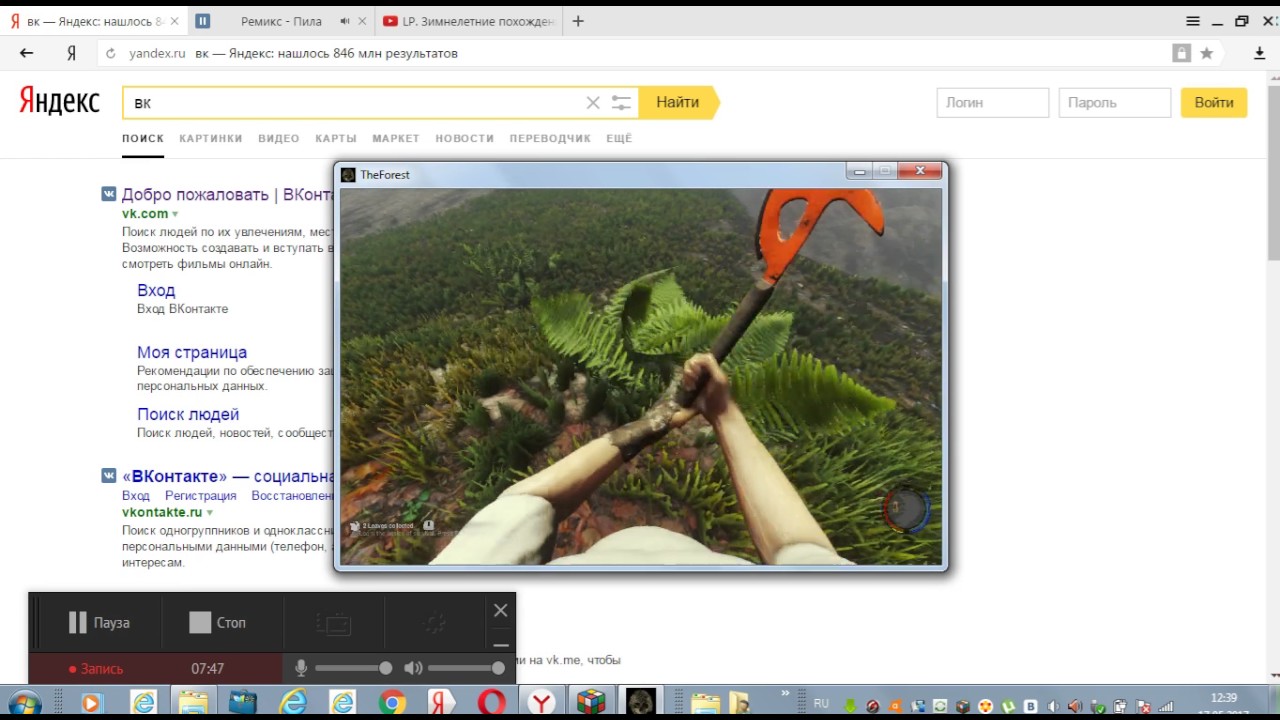Viewport: 1280px width, 720px height.
Task: Click the 'Пароль' input field
Action: pyautogui.click(x=1115, y=102)
